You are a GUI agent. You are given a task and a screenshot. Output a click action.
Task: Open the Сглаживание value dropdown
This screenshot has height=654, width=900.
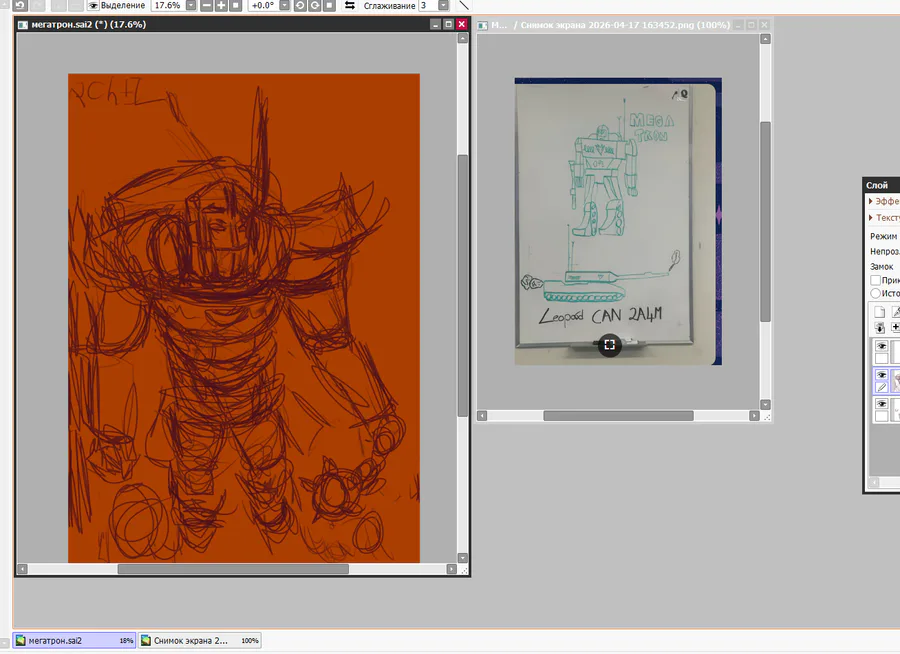click(444, 5)
